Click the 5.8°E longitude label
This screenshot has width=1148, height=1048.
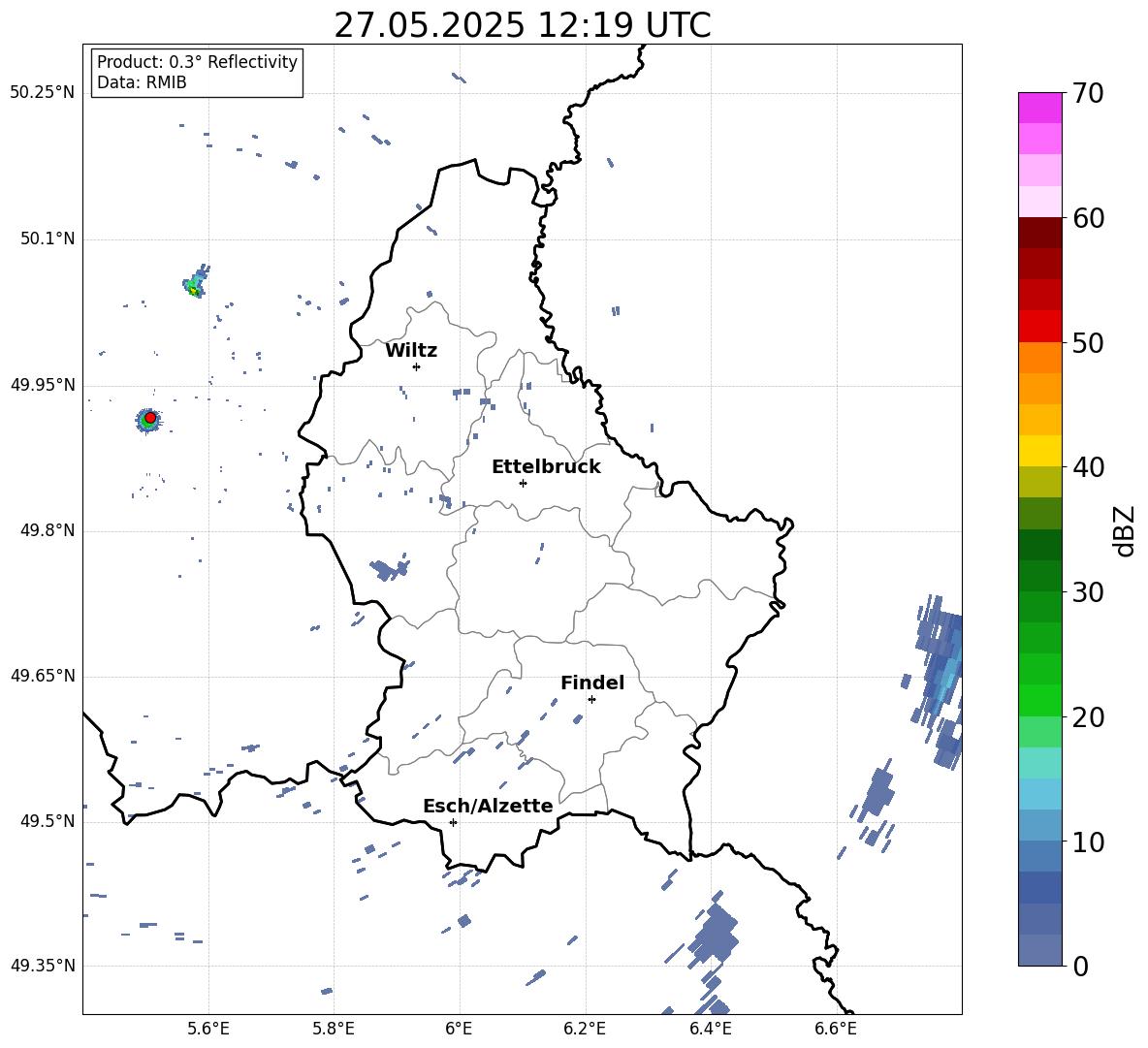click(334, 1029)
